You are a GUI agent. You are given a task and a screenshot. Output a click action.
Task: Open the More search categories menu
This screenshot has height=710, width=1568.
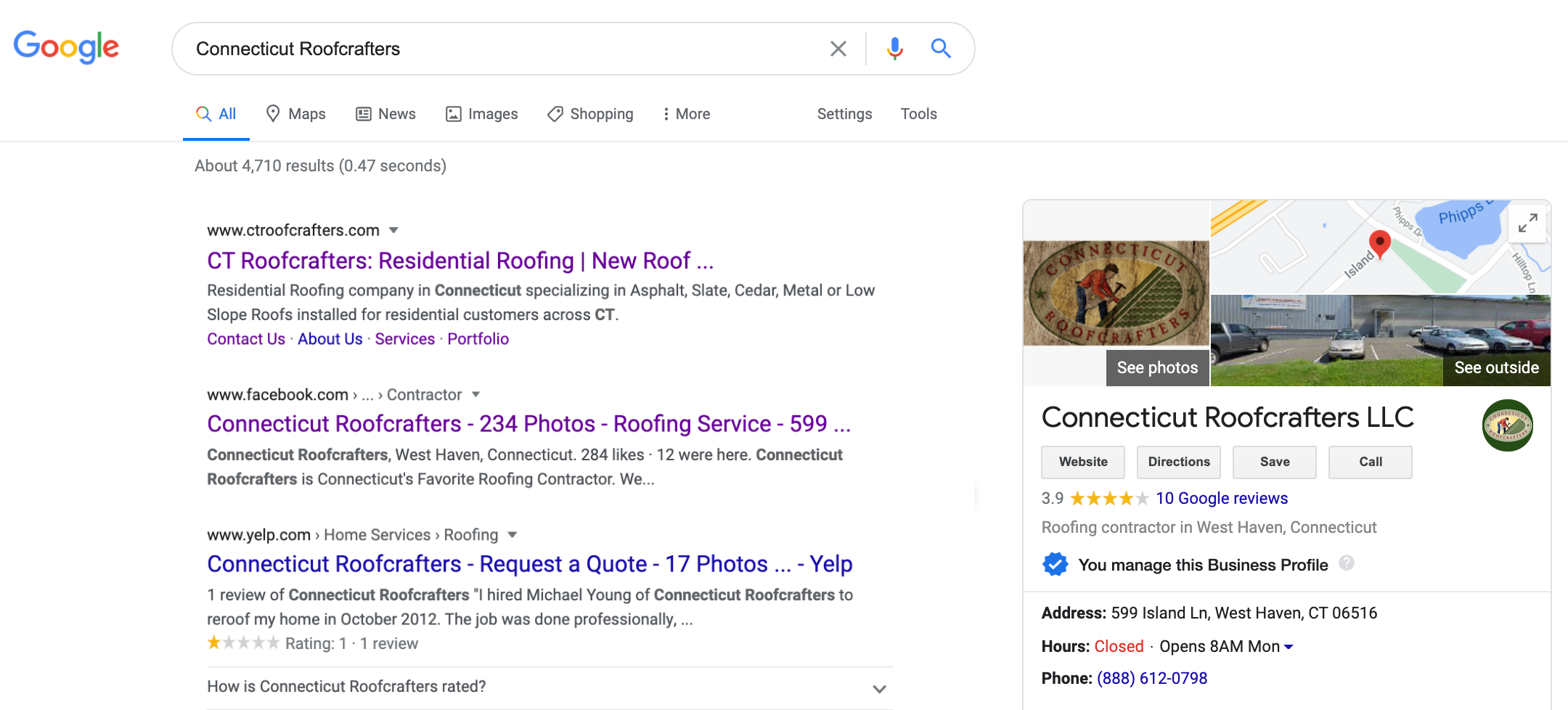(x=686, y=114)
